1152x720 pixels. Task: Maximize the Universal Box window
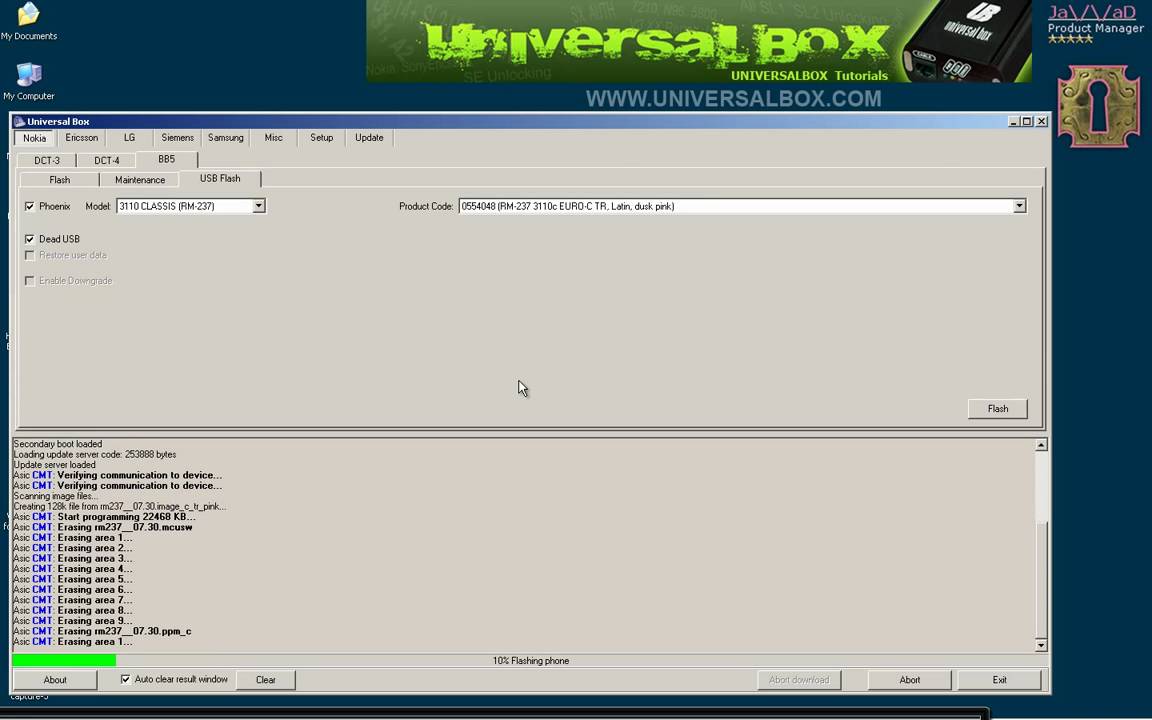tap(1027, 121)
